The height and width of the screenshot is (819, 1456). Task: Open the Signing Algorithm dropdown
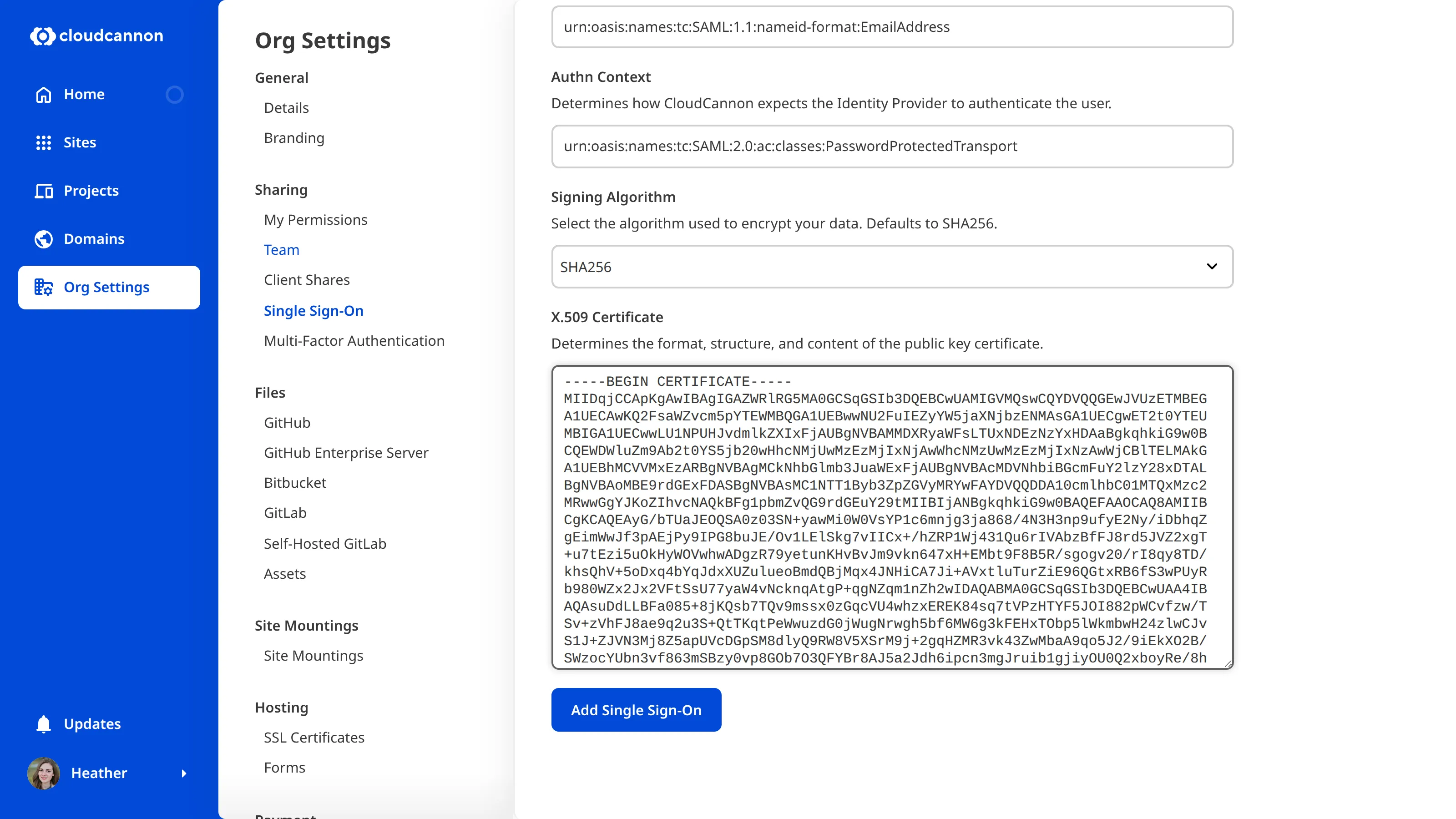pyautogui.click(x=1212, y=266)
